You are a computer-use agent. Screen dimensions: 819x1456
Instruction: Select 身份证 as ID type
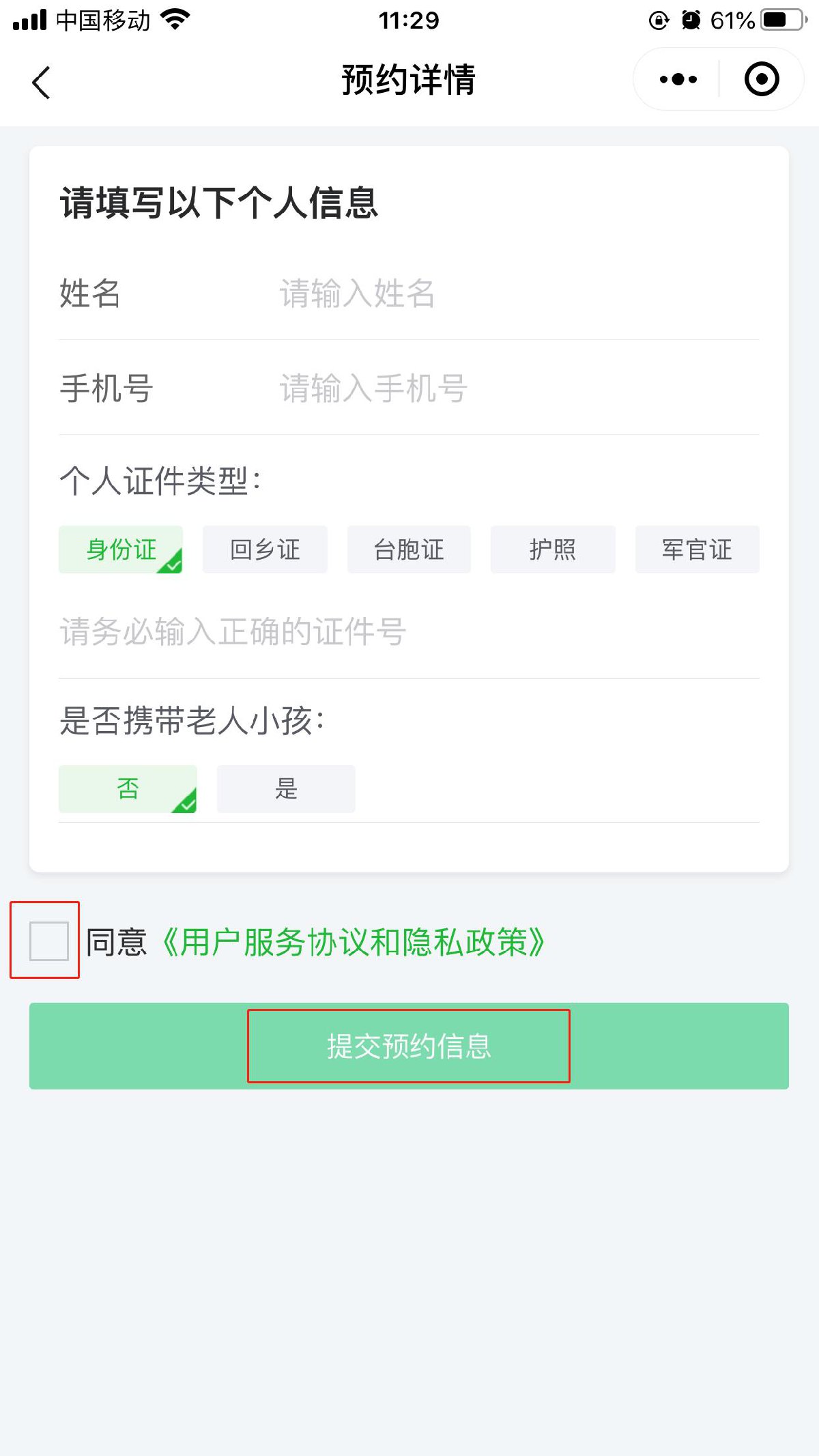click(x=121, y=549)
